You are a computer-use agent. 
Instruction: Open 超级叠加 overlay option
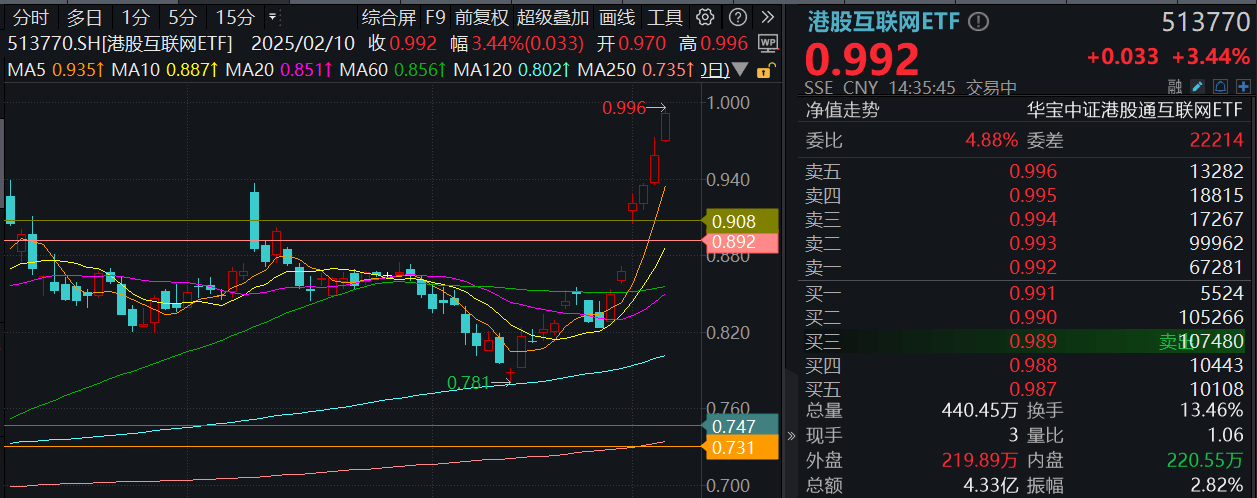553,17
